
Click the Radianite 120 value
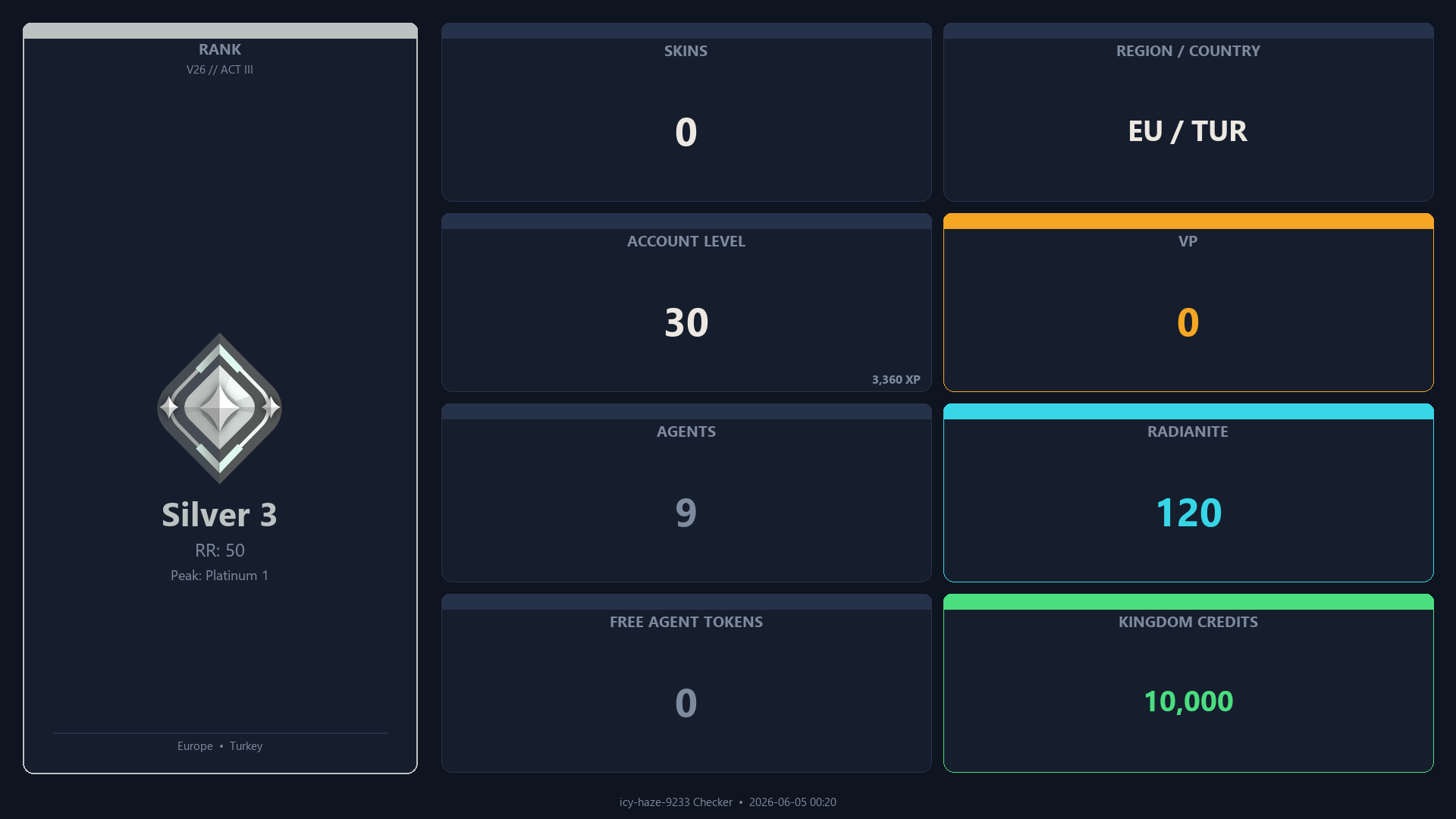point(1188,513)
